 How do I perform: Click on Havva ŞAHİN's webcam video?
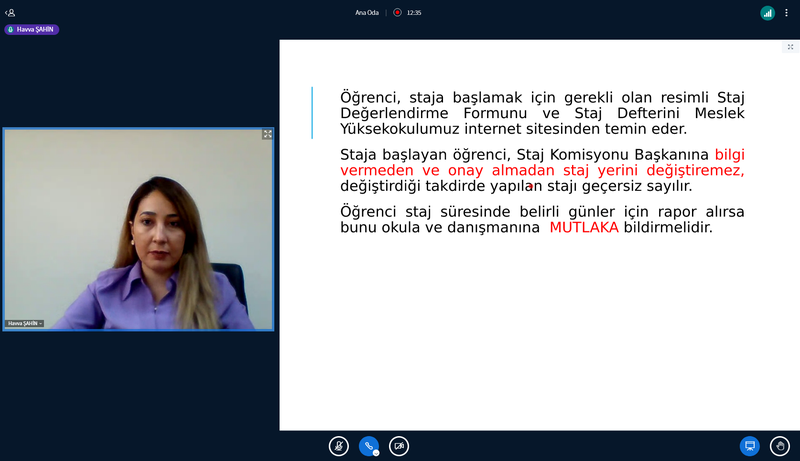[138, 230]
